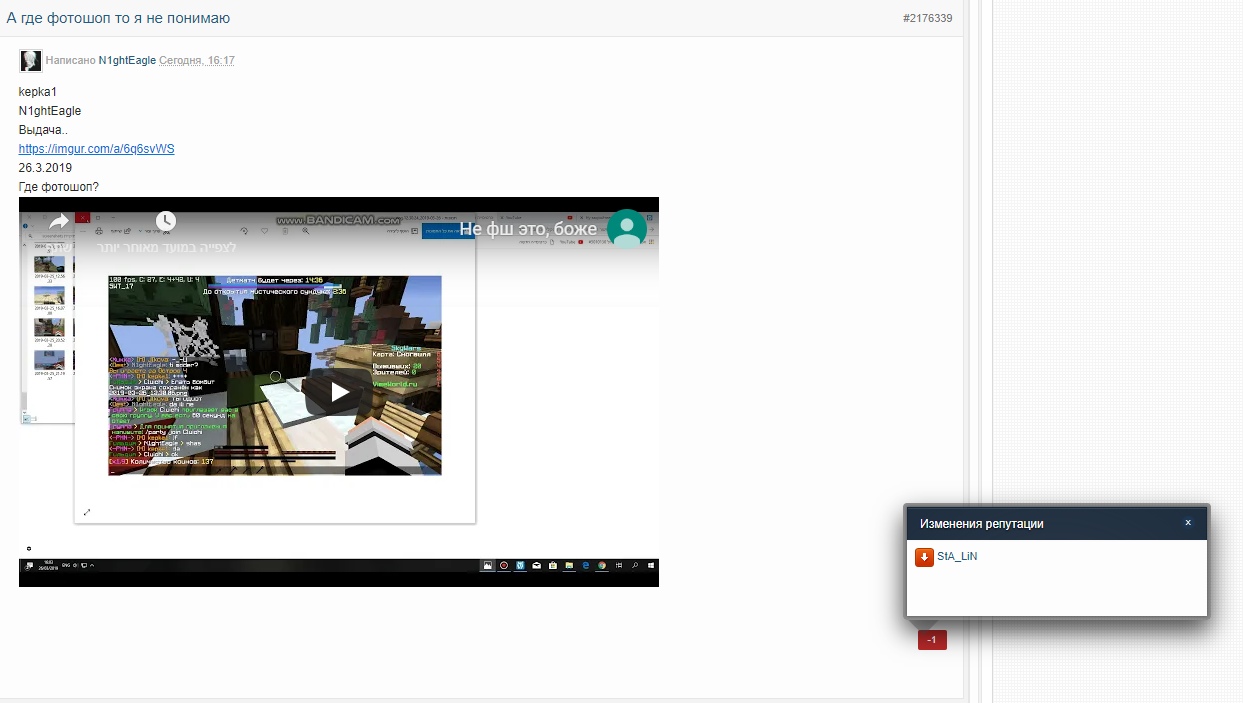The height and width of the screenshot is (703, 1243).
Task: Click N1ghtEagle's small avatar beside post header
Action: pyautogui.click(x=31, y=61)
